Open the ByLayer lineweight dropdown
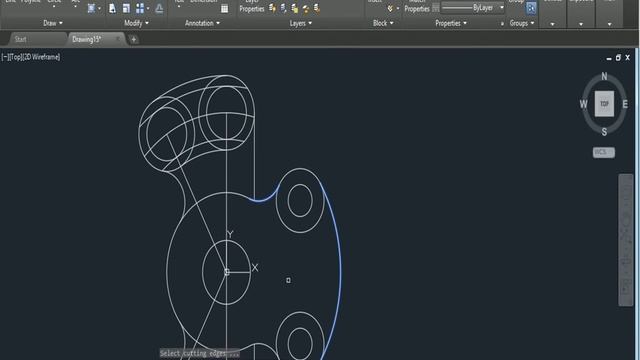The width and height of the screenshot is (640, 360). (502, 8)
